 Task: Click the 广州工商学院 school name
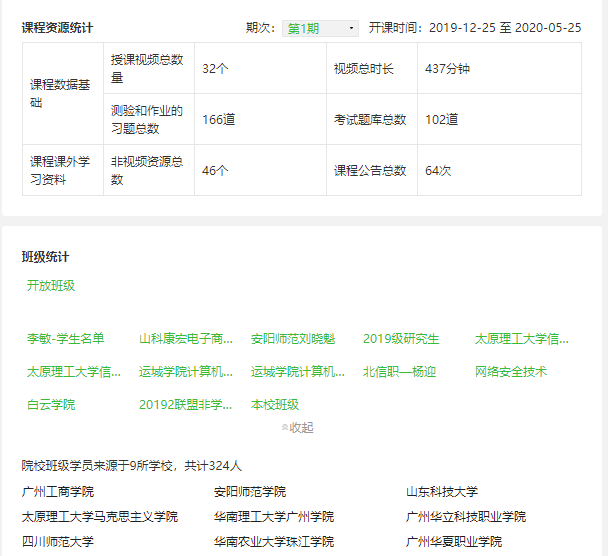tap(58, 492)
